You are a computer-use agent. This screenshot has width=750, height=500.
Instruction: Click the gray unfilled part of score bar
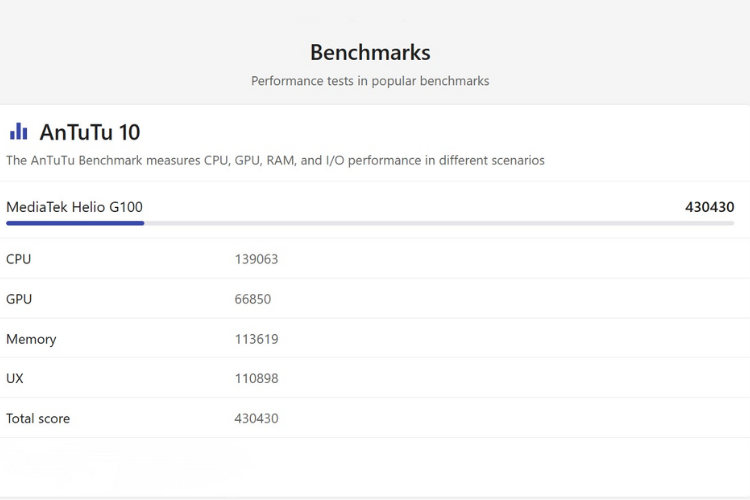point(440,223)
